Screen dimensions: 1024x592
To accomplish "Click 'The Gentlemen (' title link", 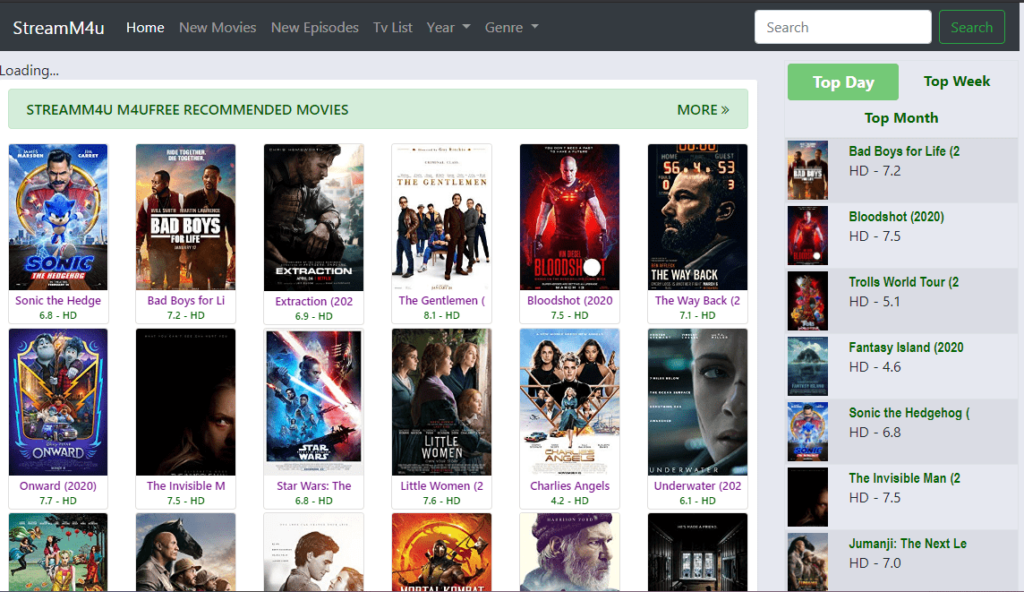I will tap(441, 301).
